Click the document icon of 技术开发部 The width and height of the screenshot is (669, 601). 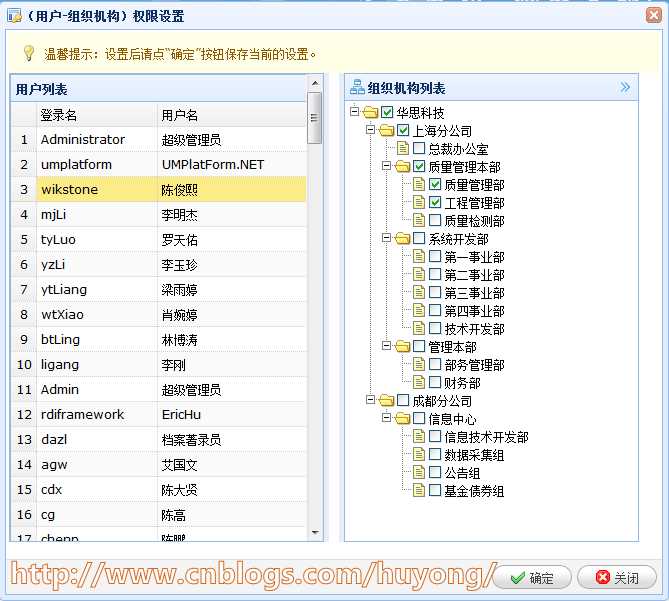tap(419, 328)
